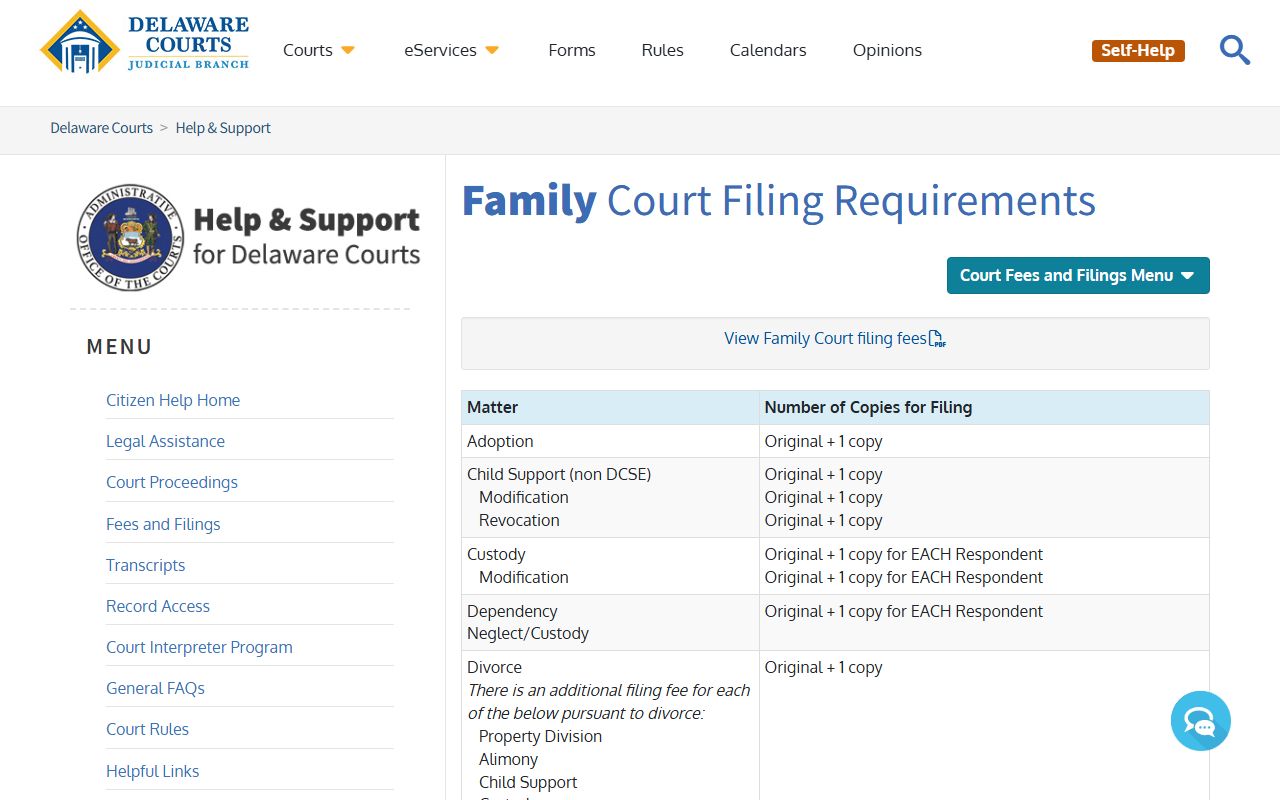Open the site search magnifier icon
Viewport: 1280px width, 800px height.
pos(1235,50)
